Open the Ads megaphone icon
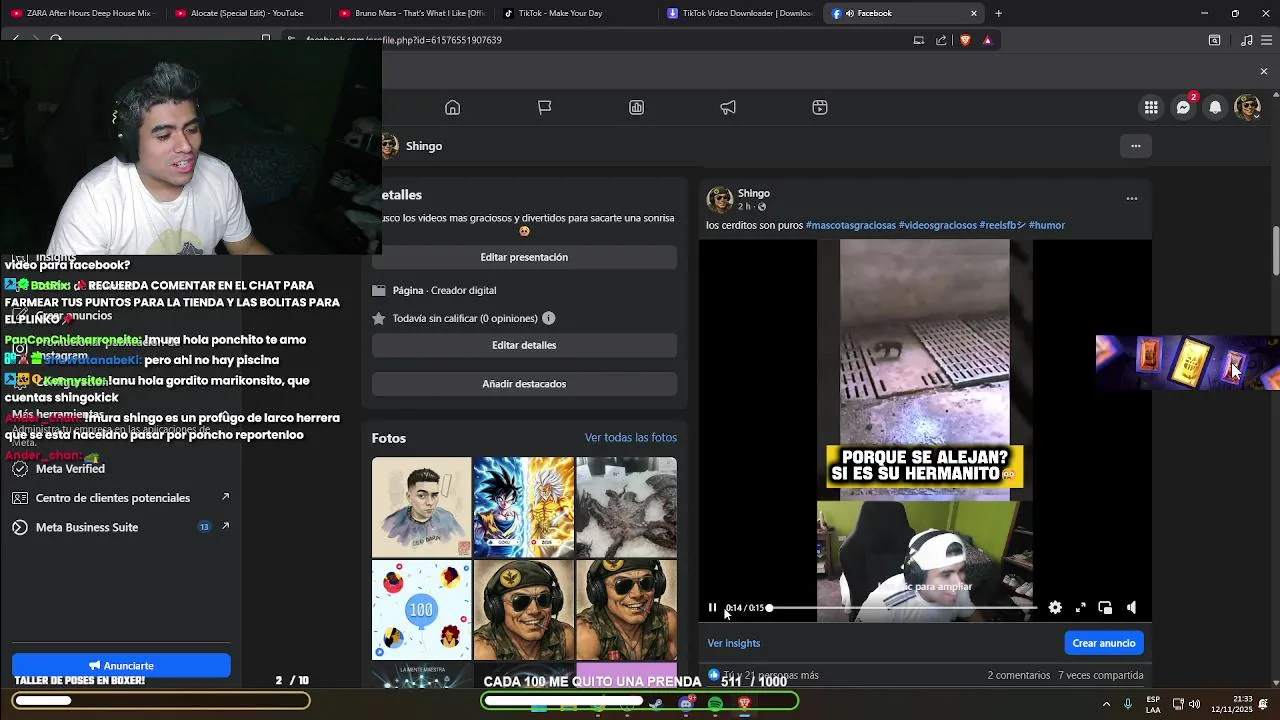The image size is (1280, 720). point(728,108)
